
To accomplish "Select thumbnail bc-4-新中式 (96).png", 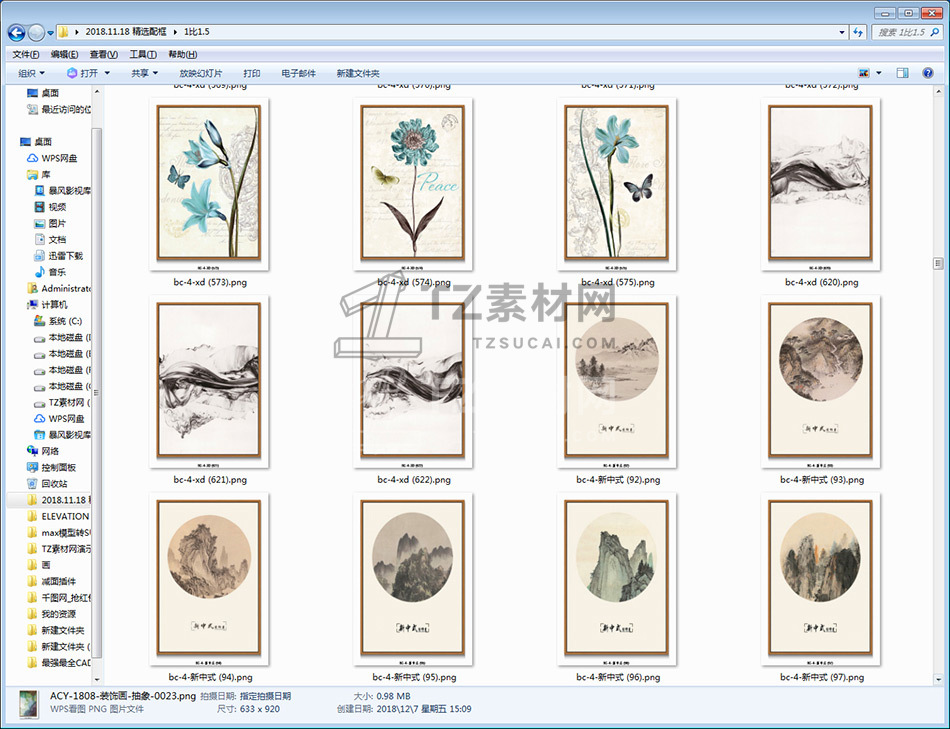I will [617, 578].
